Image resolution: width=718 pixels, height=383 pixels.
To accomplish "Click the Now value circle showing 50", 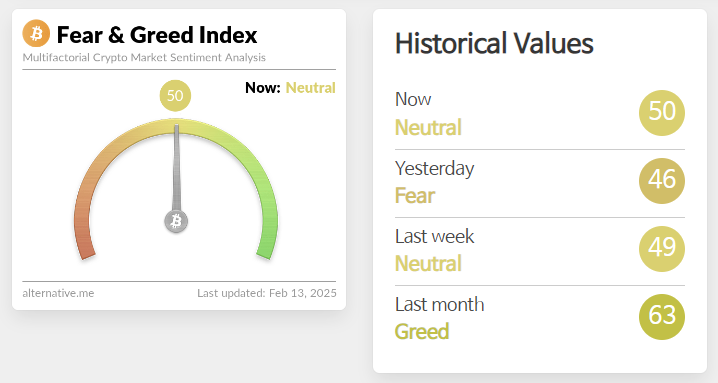I will coord(662,113).
